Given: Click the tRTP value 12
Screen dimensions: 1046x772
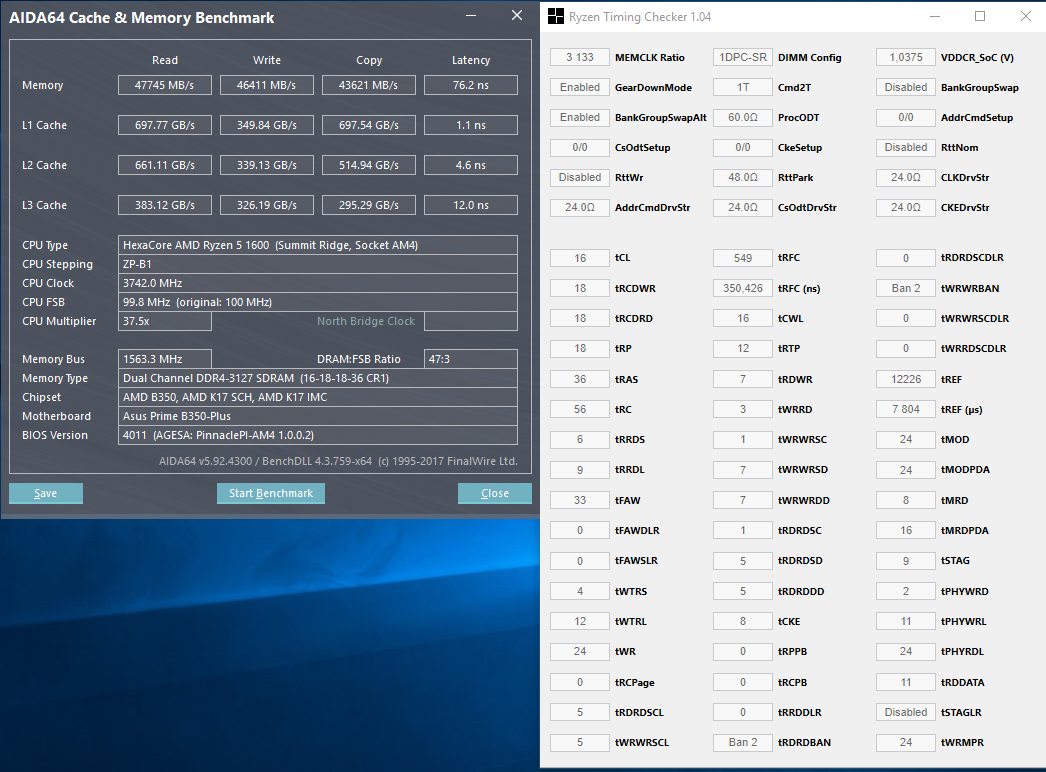Looking at the screenshot, I should [742, 348].
